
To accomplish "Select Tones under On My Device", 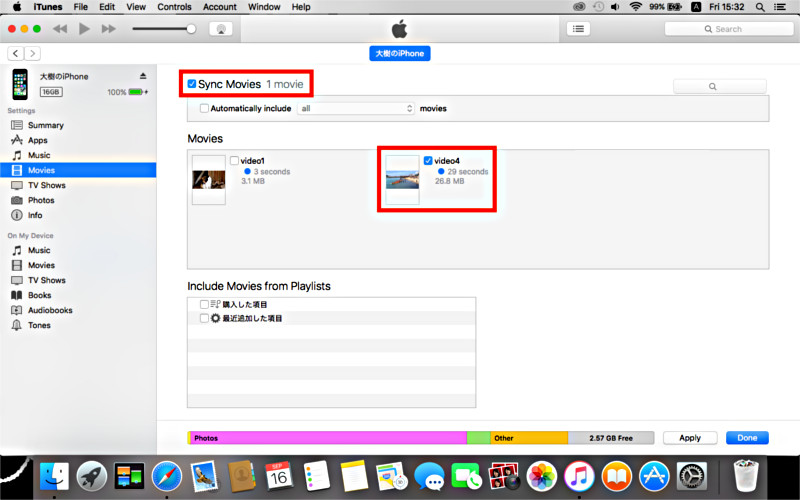I will (x=39, y=325).
